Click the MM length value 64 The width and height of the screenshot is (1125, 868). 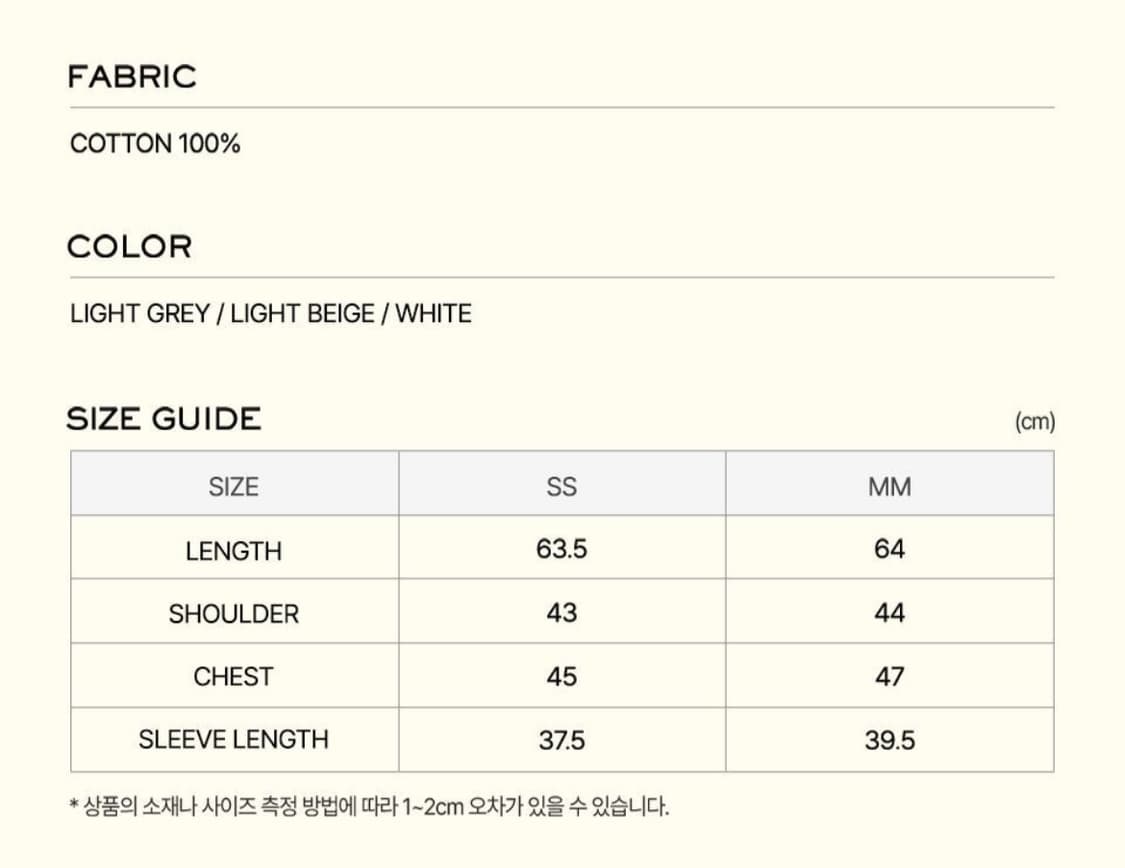[889, 549]
